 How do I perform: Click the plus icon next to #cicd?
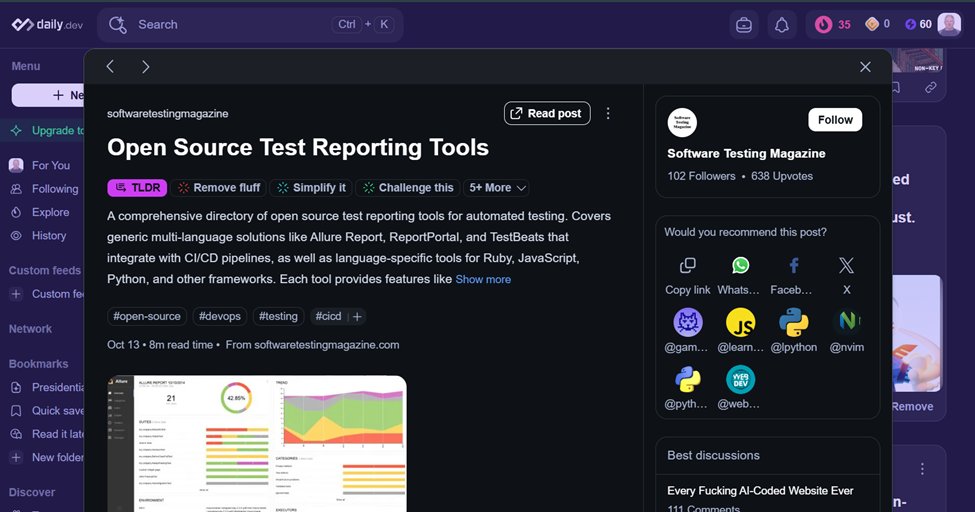[358, 317]
